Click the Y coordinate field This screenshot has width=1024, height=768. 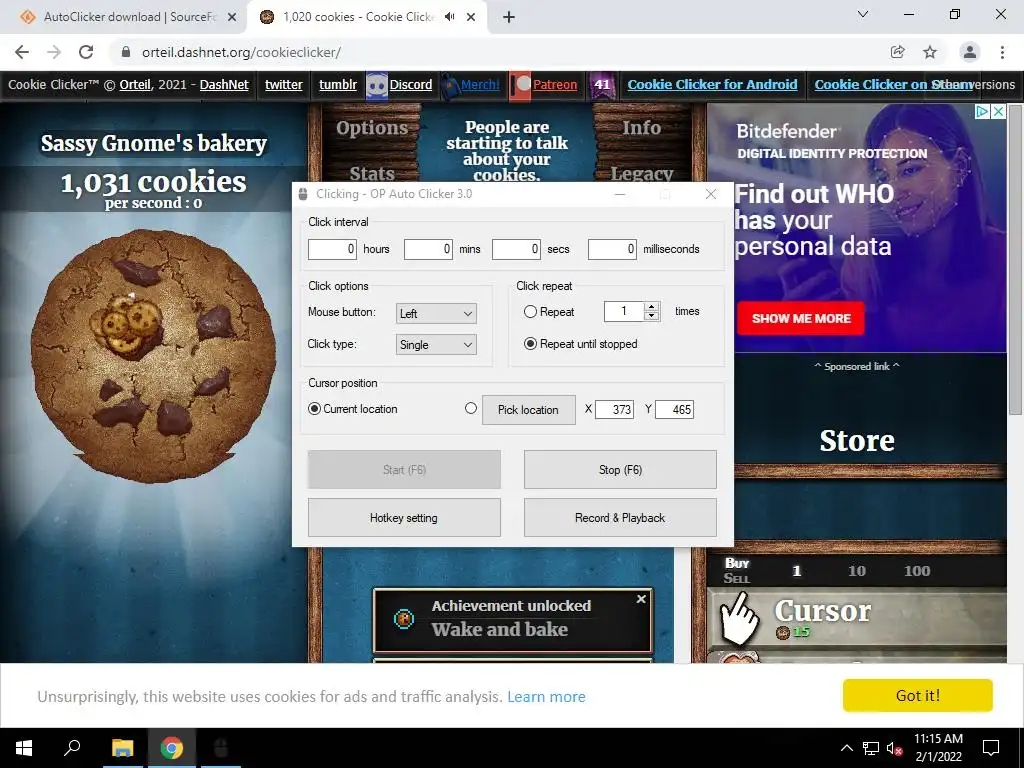(675, 409)
